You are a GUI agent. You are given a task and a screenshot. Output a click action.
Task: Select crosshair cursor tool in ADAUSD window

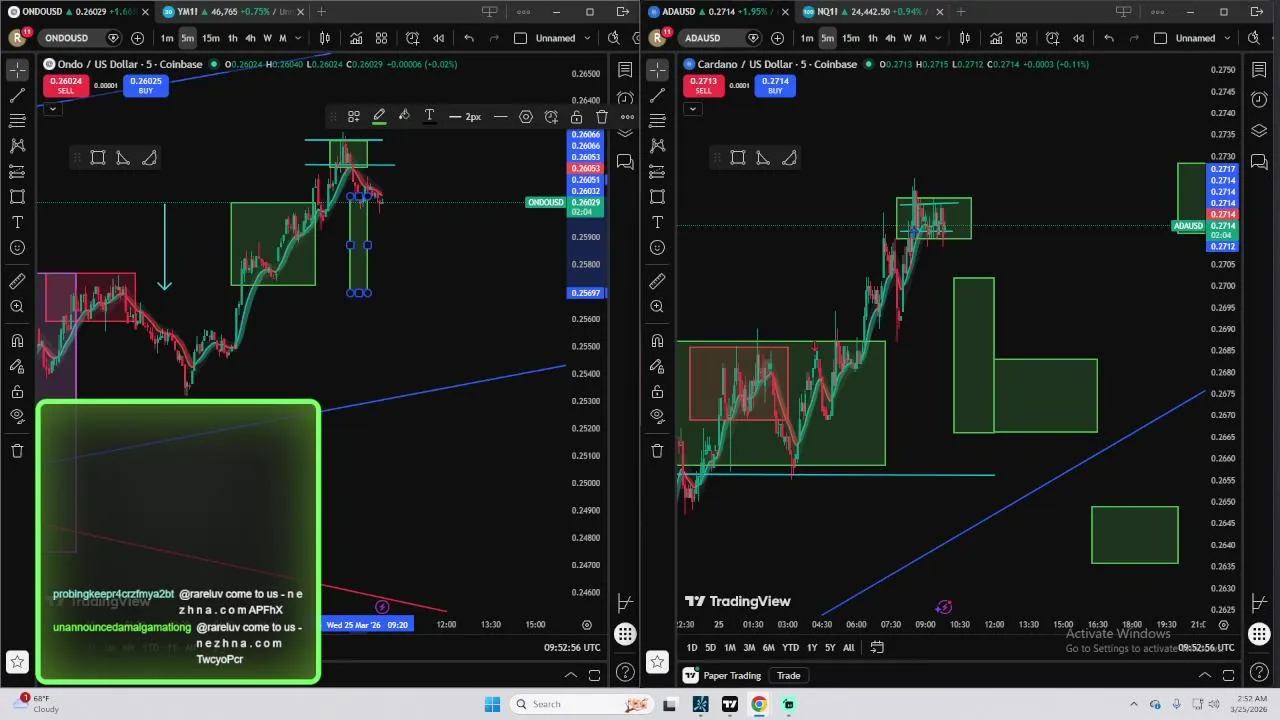point(657,70)
